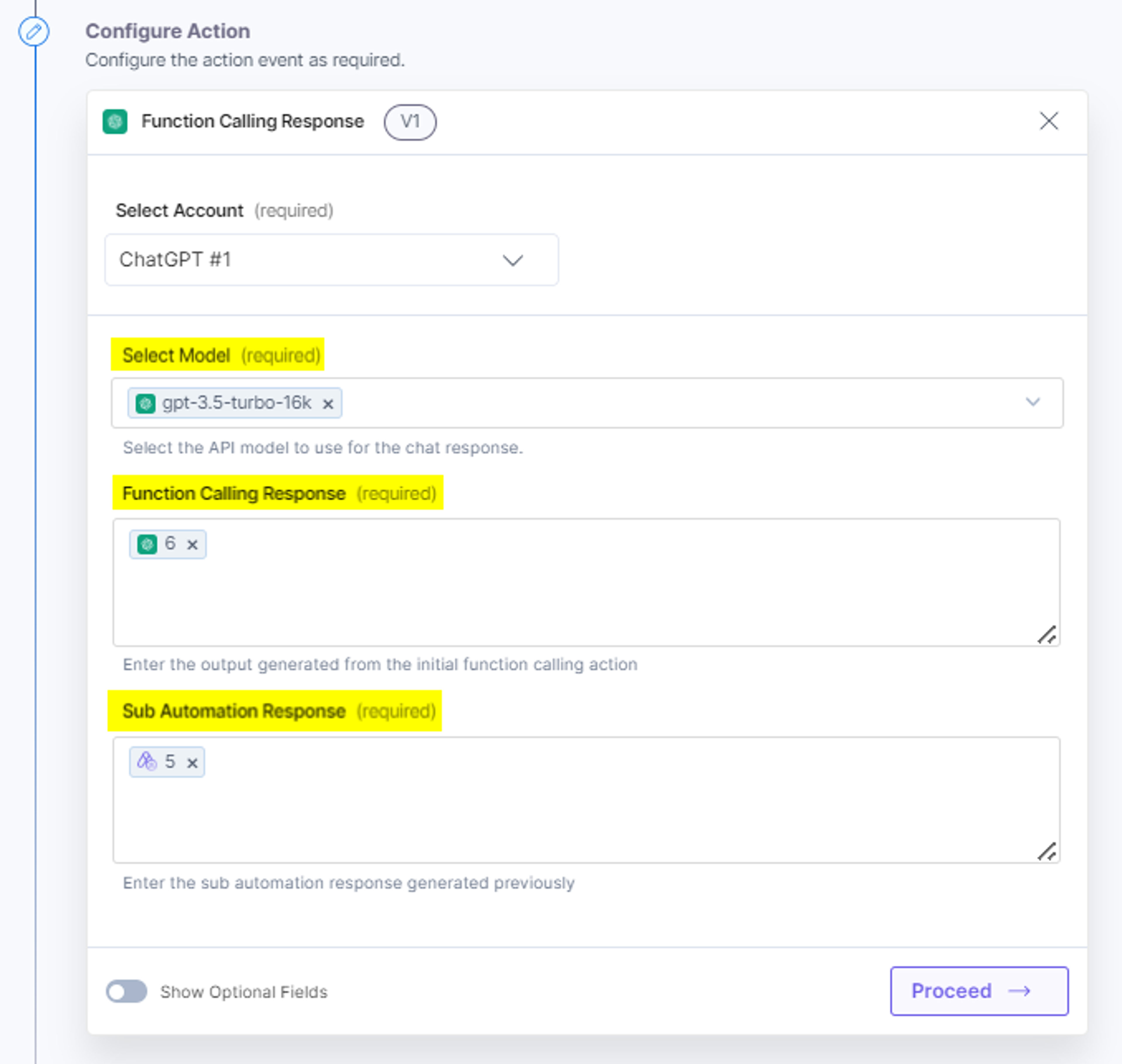1122x1064 pixels.
Task: Click the ChatGPT logo beside Function Calling Response
Action: coord(115,121)
